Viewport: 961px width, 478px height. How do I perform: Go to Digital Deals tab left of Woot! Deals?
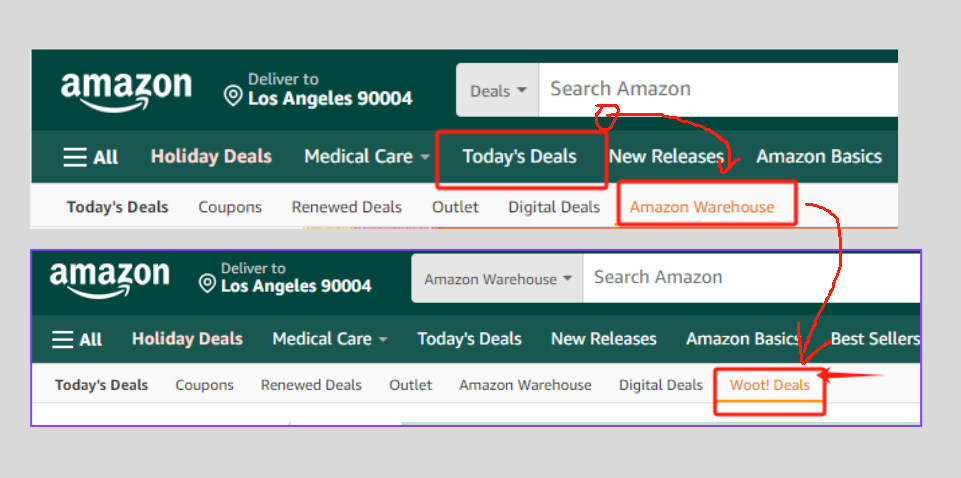tap(660, 385)
